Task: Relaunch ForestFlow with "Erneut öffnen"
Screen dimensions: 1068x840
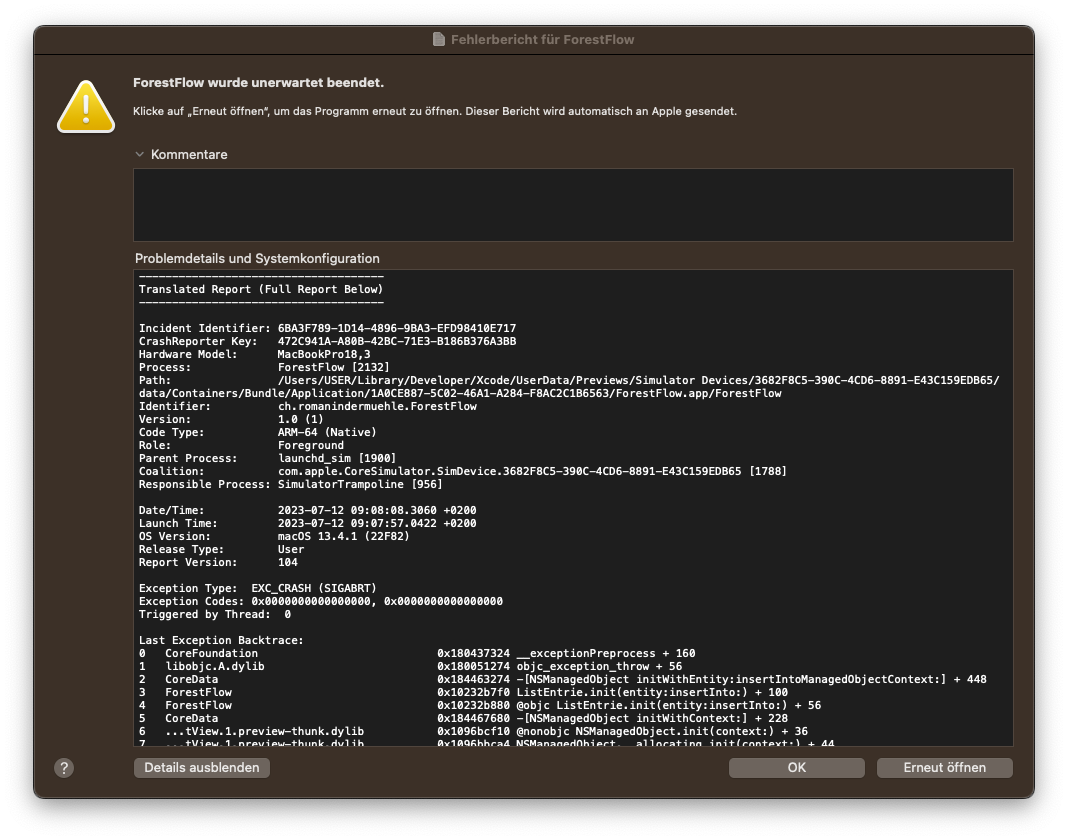Action: [x=944, y=768]
